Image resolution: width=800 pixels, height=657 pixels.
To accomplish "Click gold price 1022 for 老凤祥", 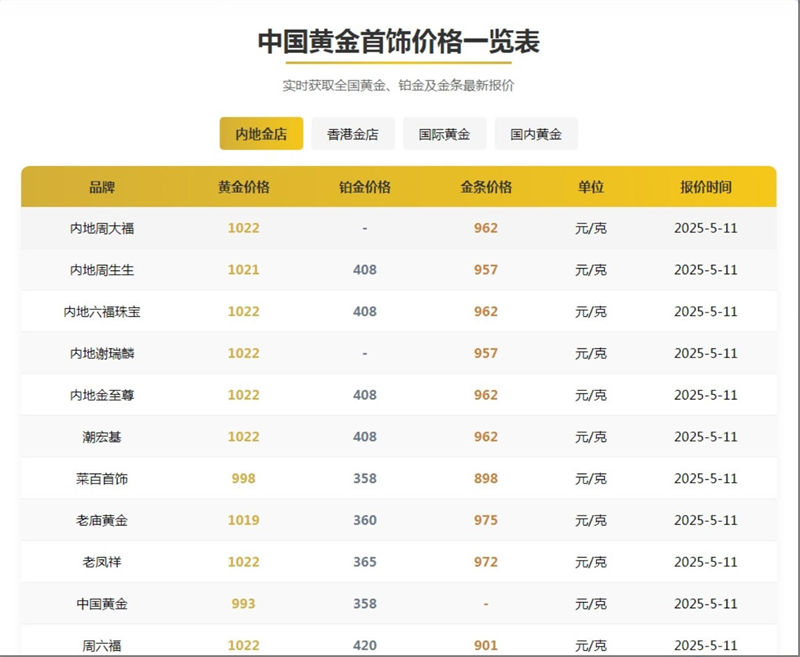I will pyautogui.click(x=243, y=562).
